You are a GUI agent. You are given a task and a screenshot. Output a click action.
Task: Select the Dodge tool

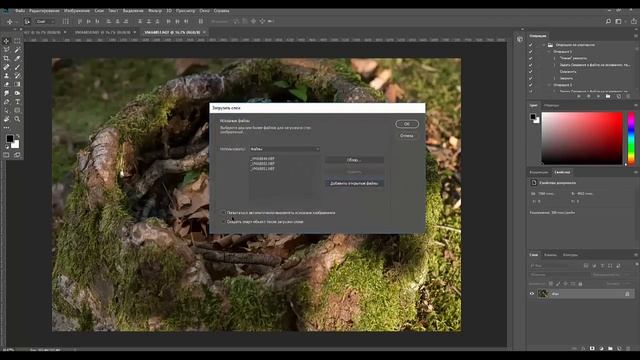click(17, 93)
